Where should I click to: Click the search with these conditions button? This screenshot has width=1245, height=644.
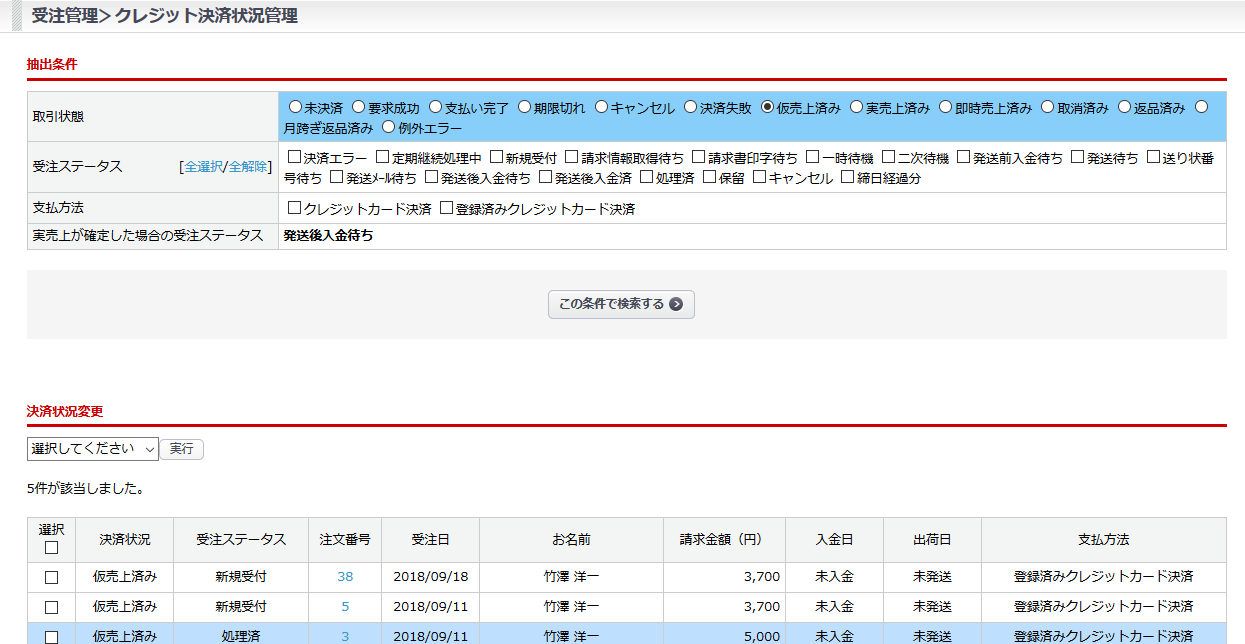point(621,304)
